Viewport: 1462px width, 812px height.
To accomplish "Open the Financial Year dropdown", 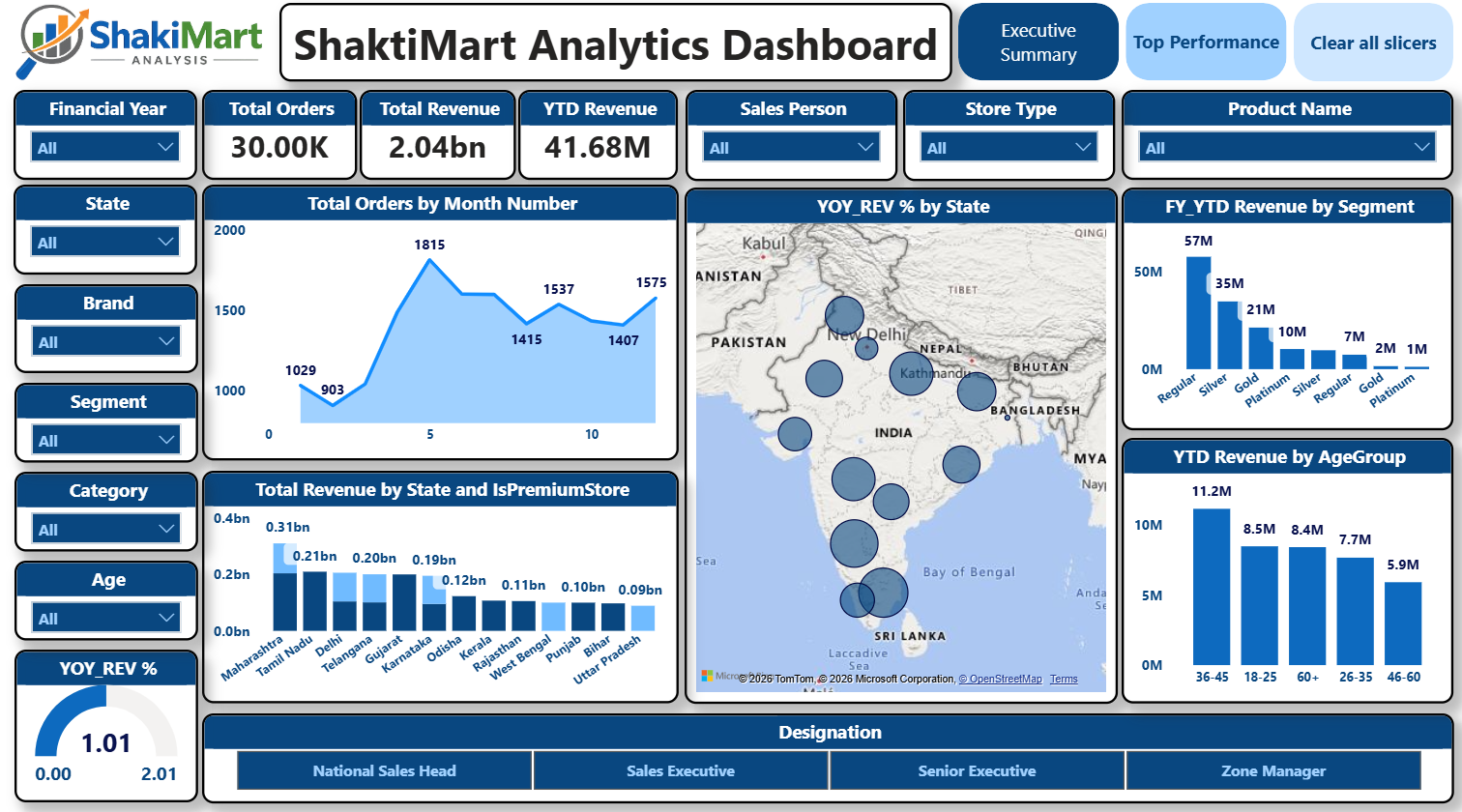I will point(106,148).
